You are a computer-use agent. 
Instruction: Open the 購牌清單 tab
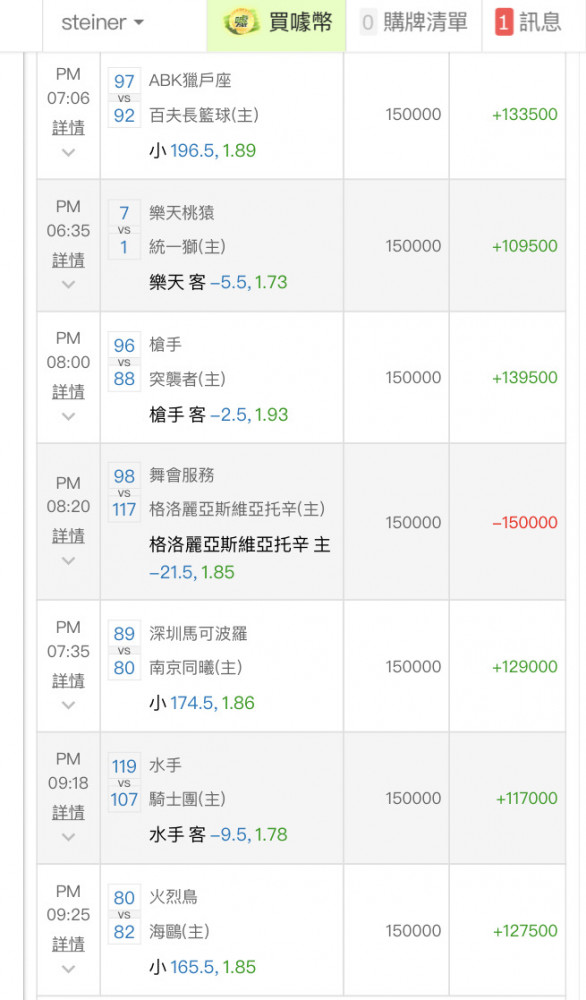point(413,23)
